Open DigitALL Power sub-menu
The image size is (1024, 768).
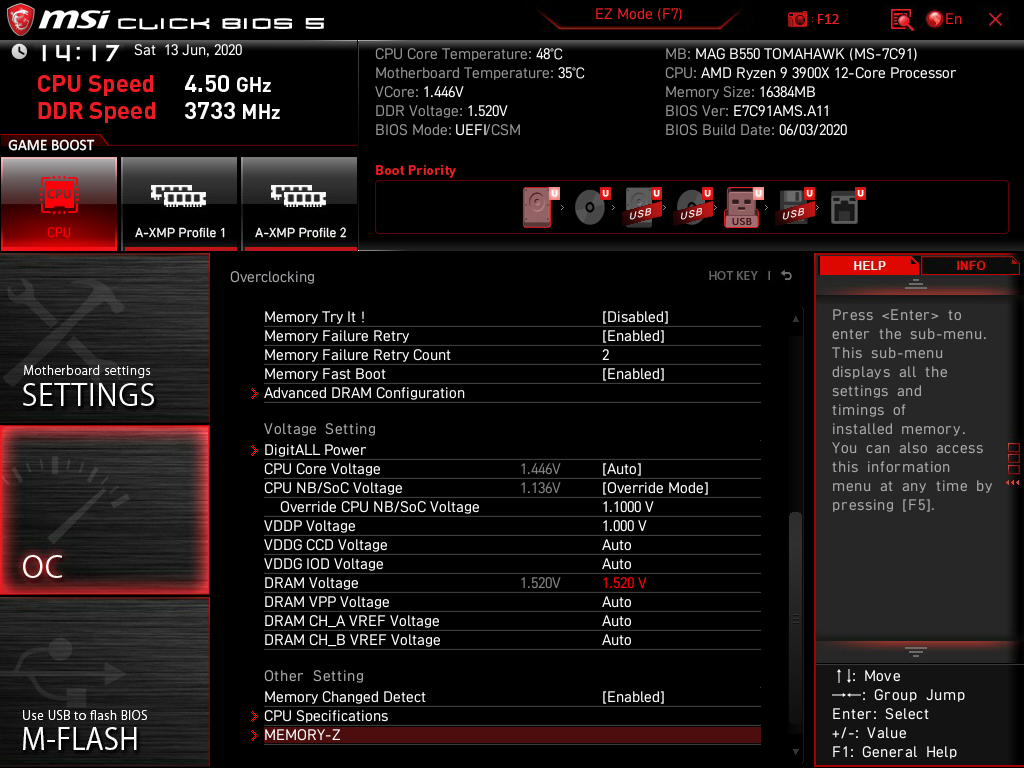click(x=512, y=450)
